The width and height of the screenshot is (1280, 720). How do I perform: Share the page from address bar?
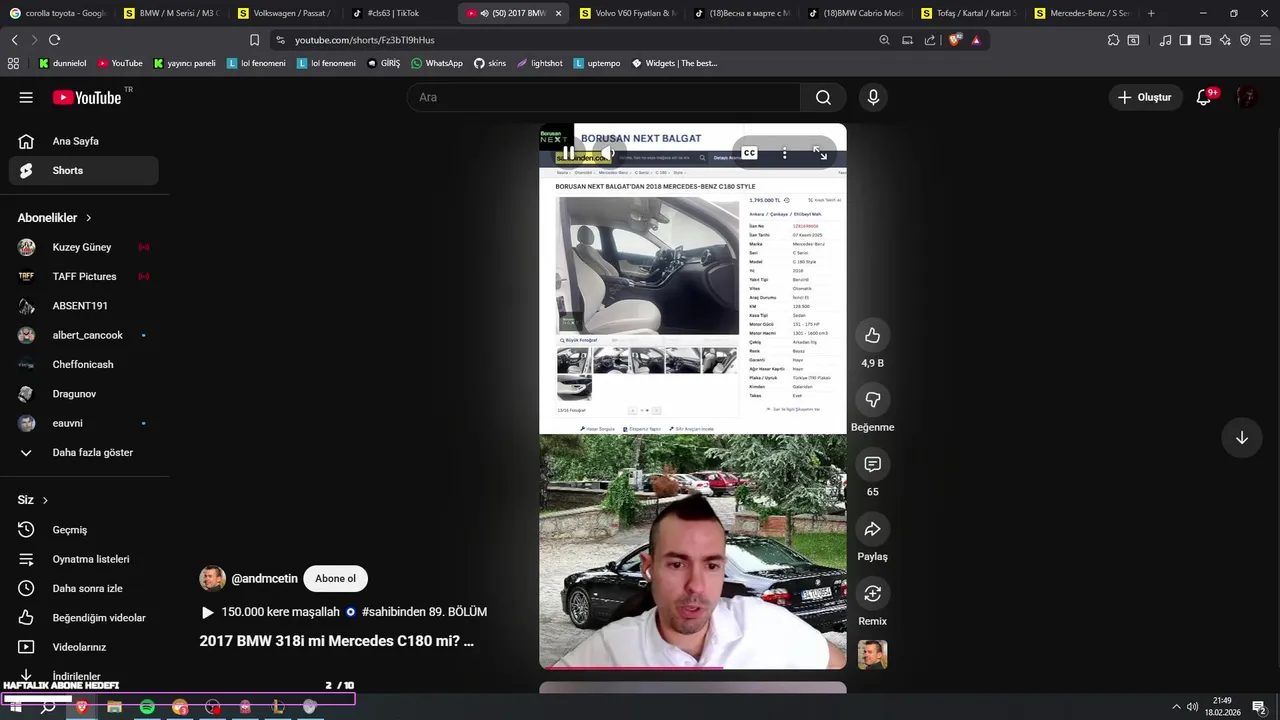coord(930,40)
